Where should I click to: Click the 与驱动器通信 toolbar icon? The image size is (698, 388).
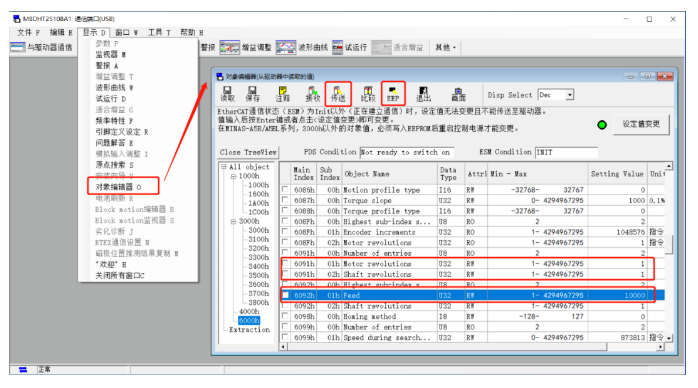tap(41, 47)
